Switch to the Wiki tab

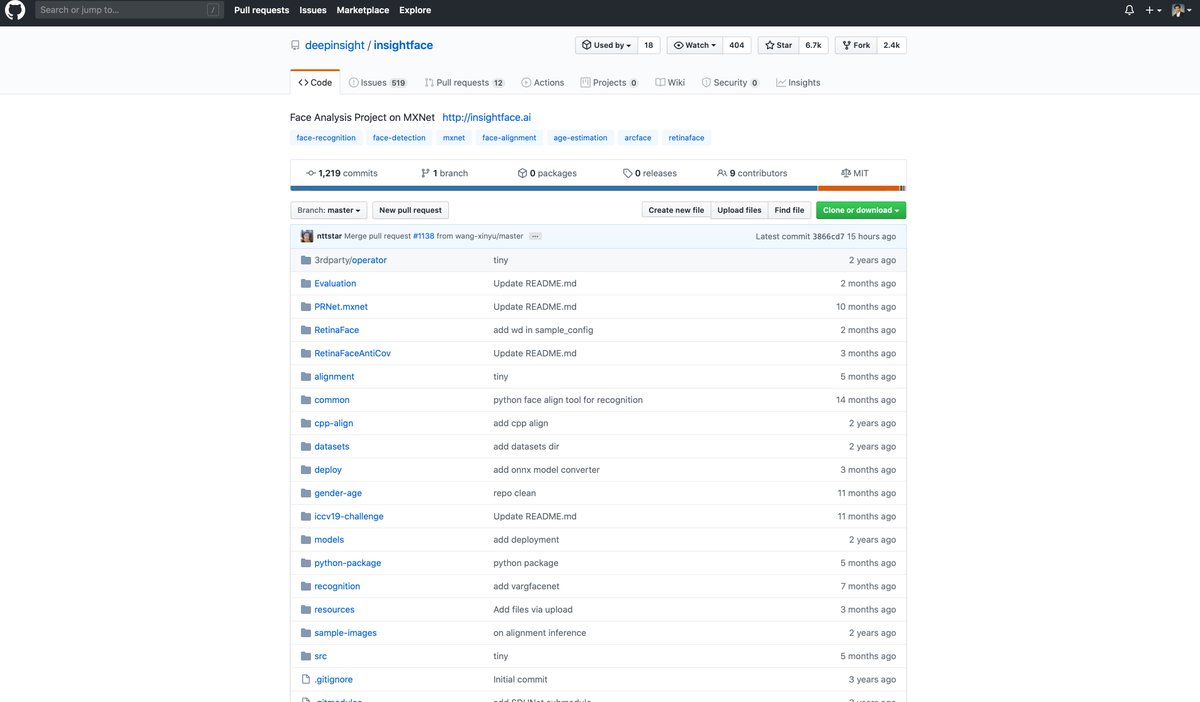click(x=670, y=83)
